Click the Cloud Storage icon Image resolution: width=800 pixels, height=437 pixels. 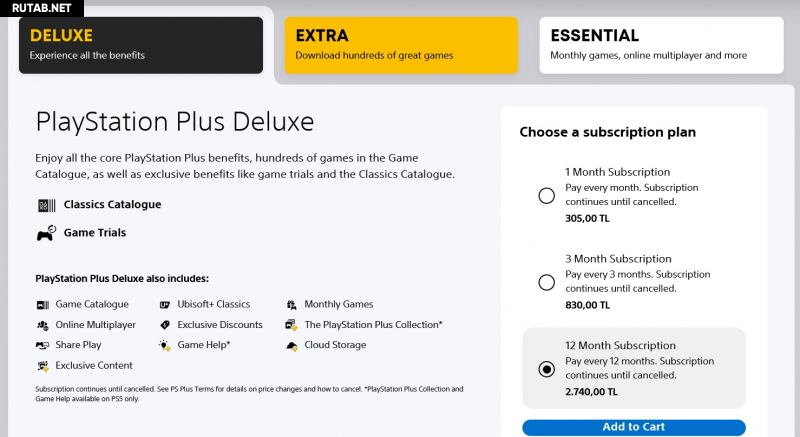coord(291,345)
